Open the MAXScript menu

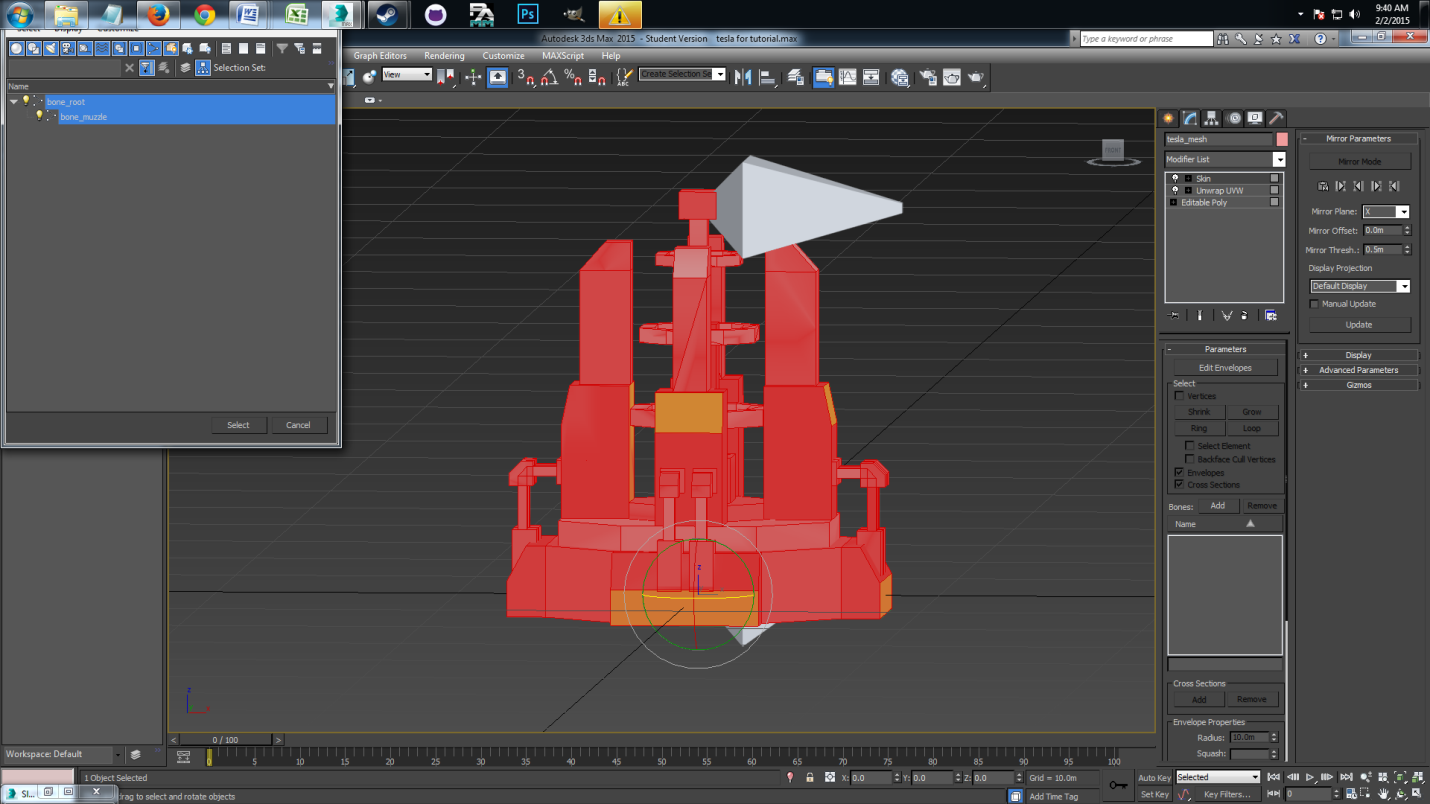563,56
